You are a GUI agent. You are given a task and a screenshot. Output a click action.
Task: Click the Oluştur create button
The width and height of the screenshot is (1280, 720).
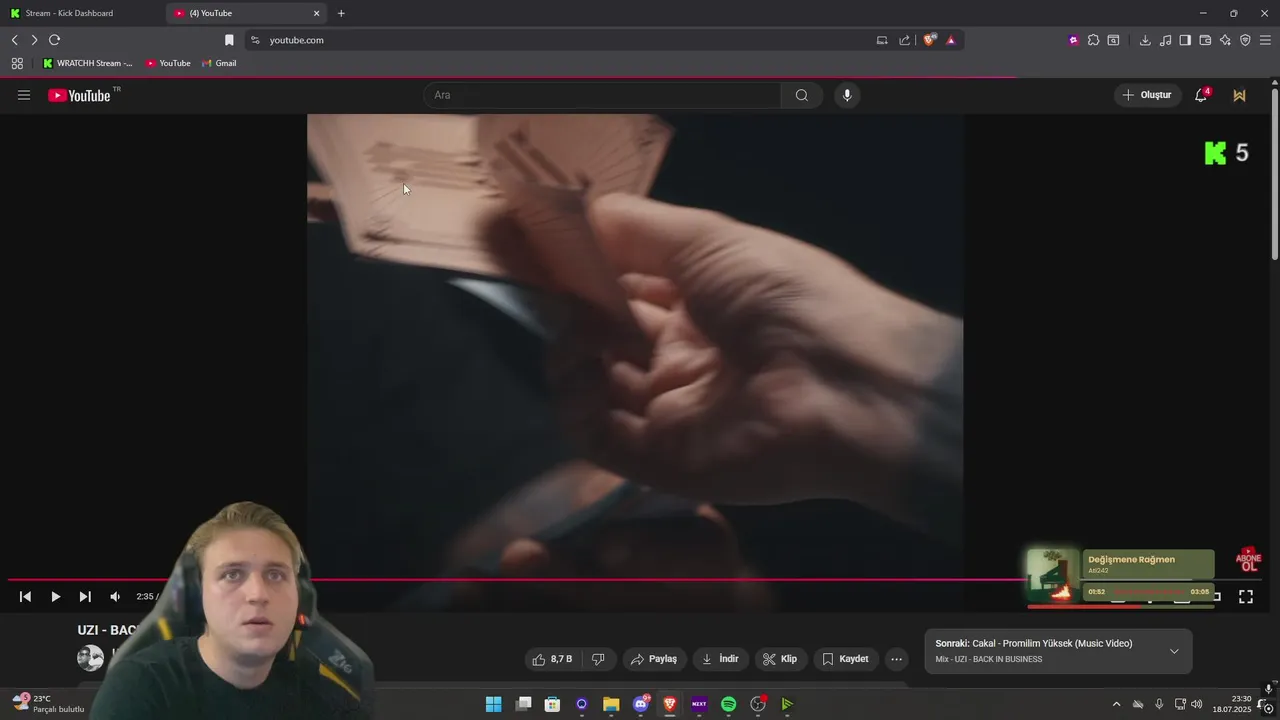point(1147,95)
